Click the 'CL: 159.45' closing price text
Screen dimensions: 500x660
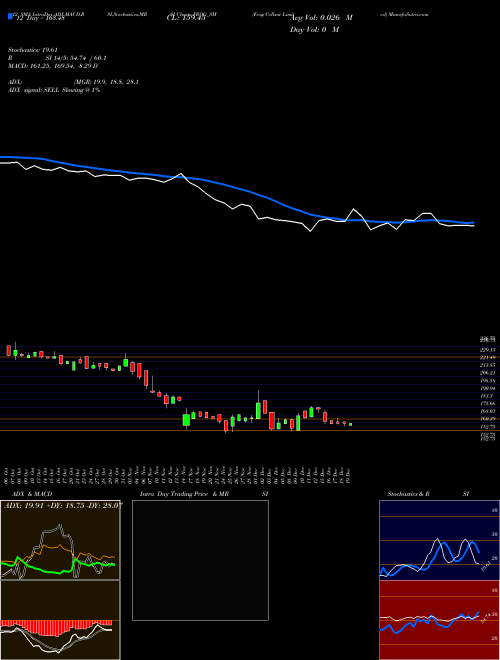coord(186,18)
